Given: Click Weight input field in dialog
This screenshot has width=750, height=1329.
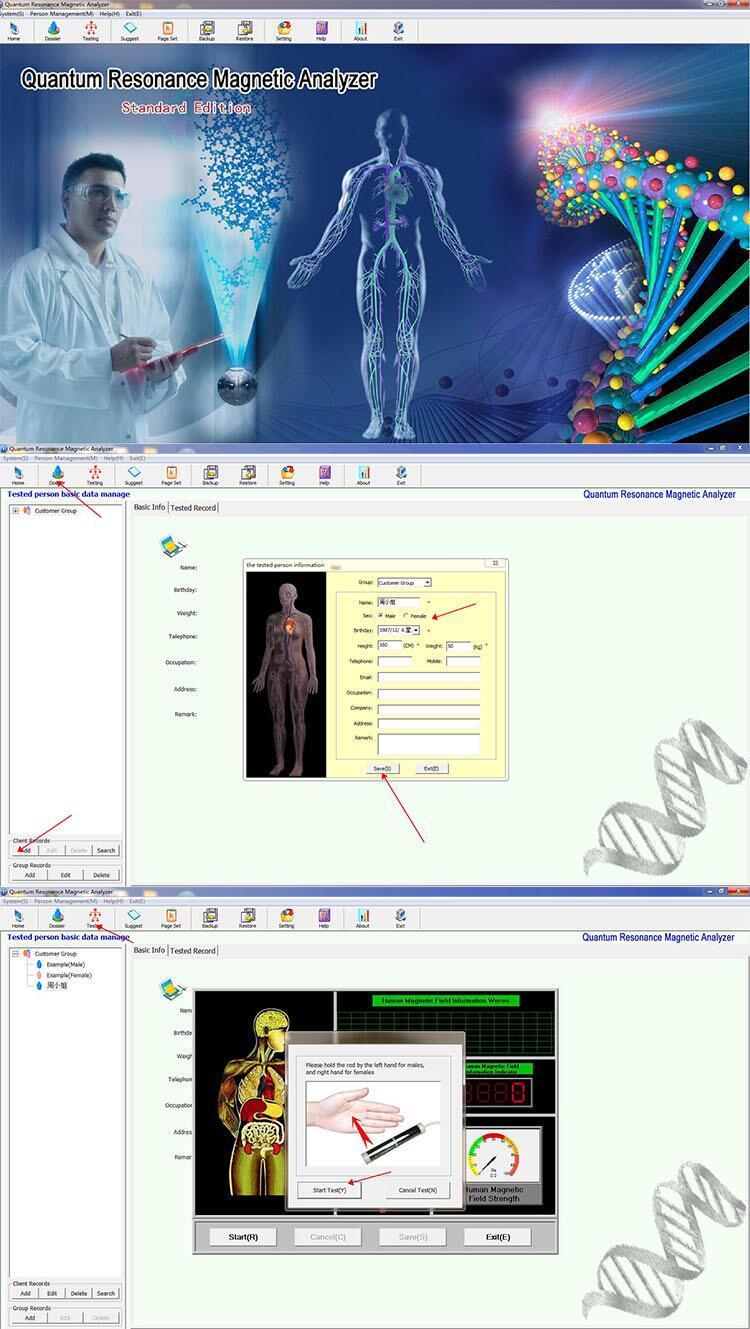Looking at the screenshot, I should [458, 646].
